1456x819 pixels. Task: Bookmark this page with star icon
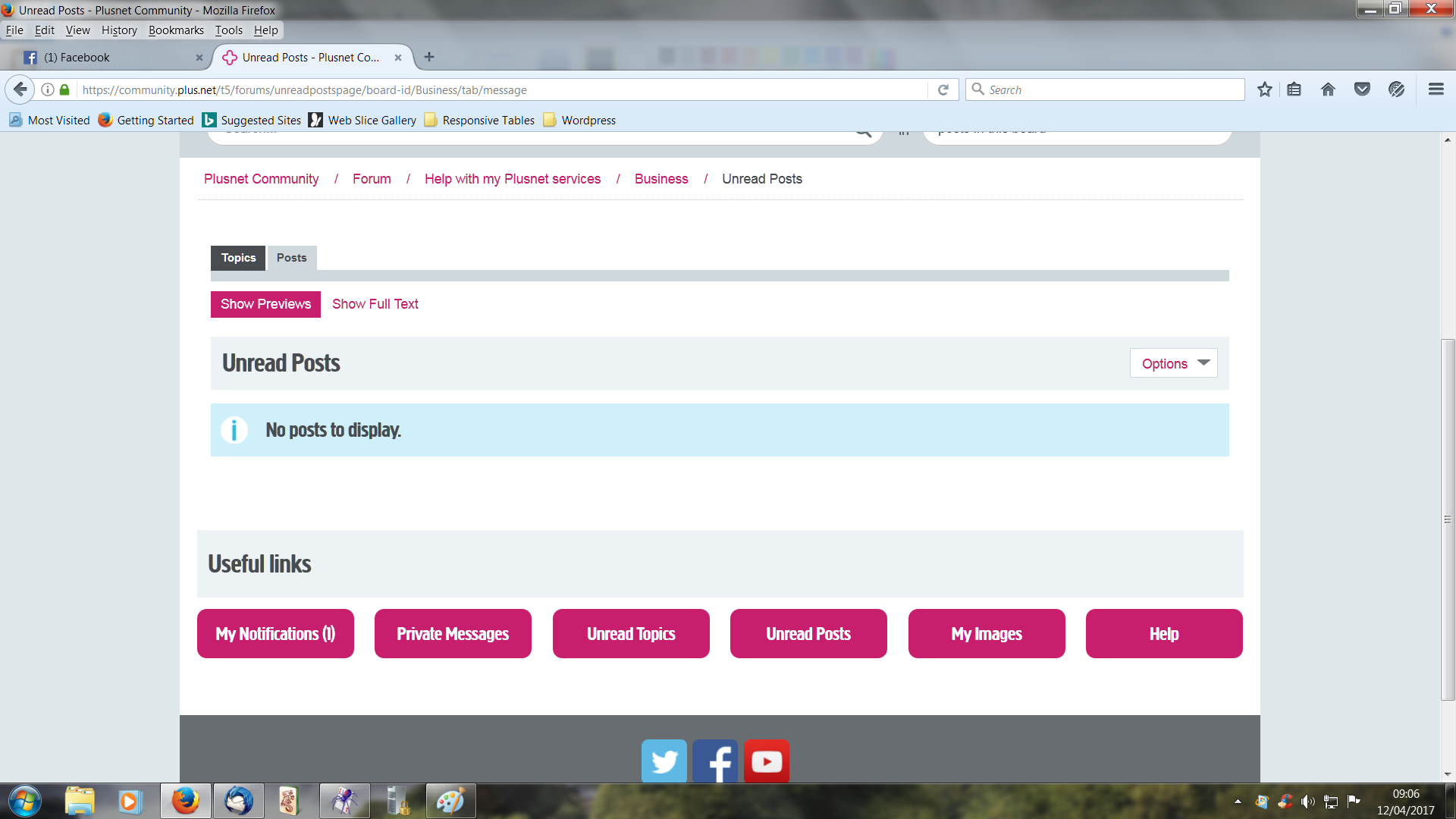(1264, 89)
